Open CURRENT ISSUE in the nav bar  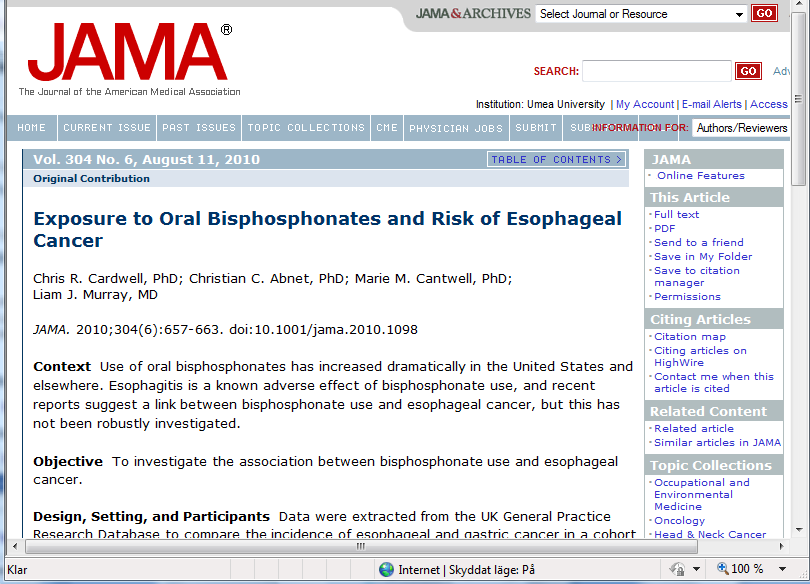pos(107,128)
